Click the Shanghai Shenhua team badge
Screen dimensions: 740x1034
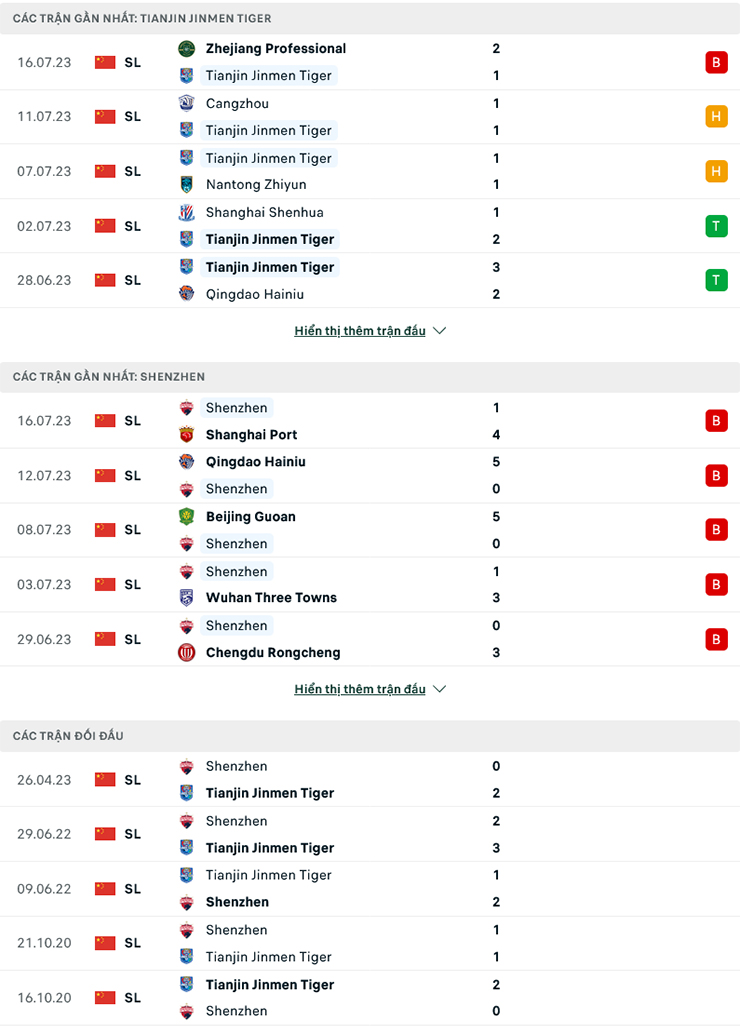186,212
